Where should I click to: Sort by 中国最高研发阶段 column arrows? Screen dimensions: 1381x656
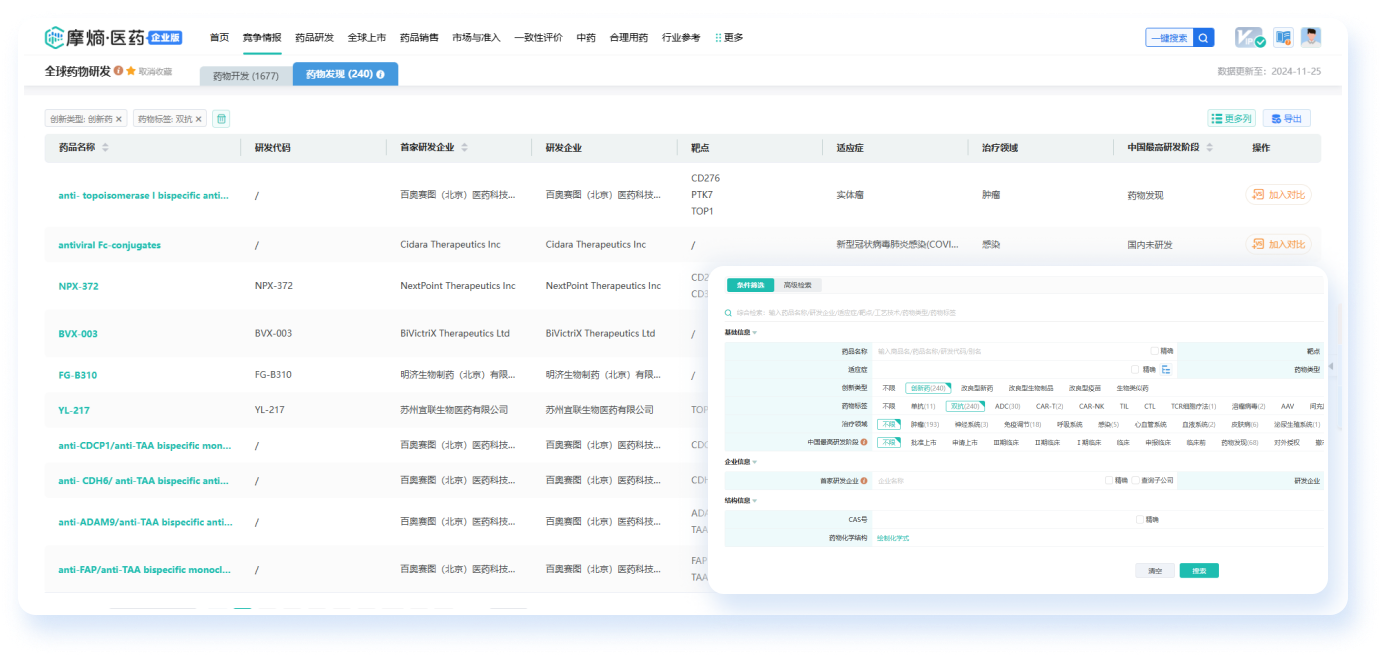[1210, 148]
